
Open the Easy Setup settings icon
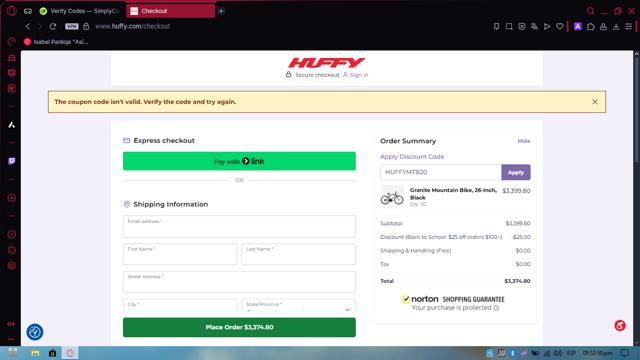tap(629, 27)
